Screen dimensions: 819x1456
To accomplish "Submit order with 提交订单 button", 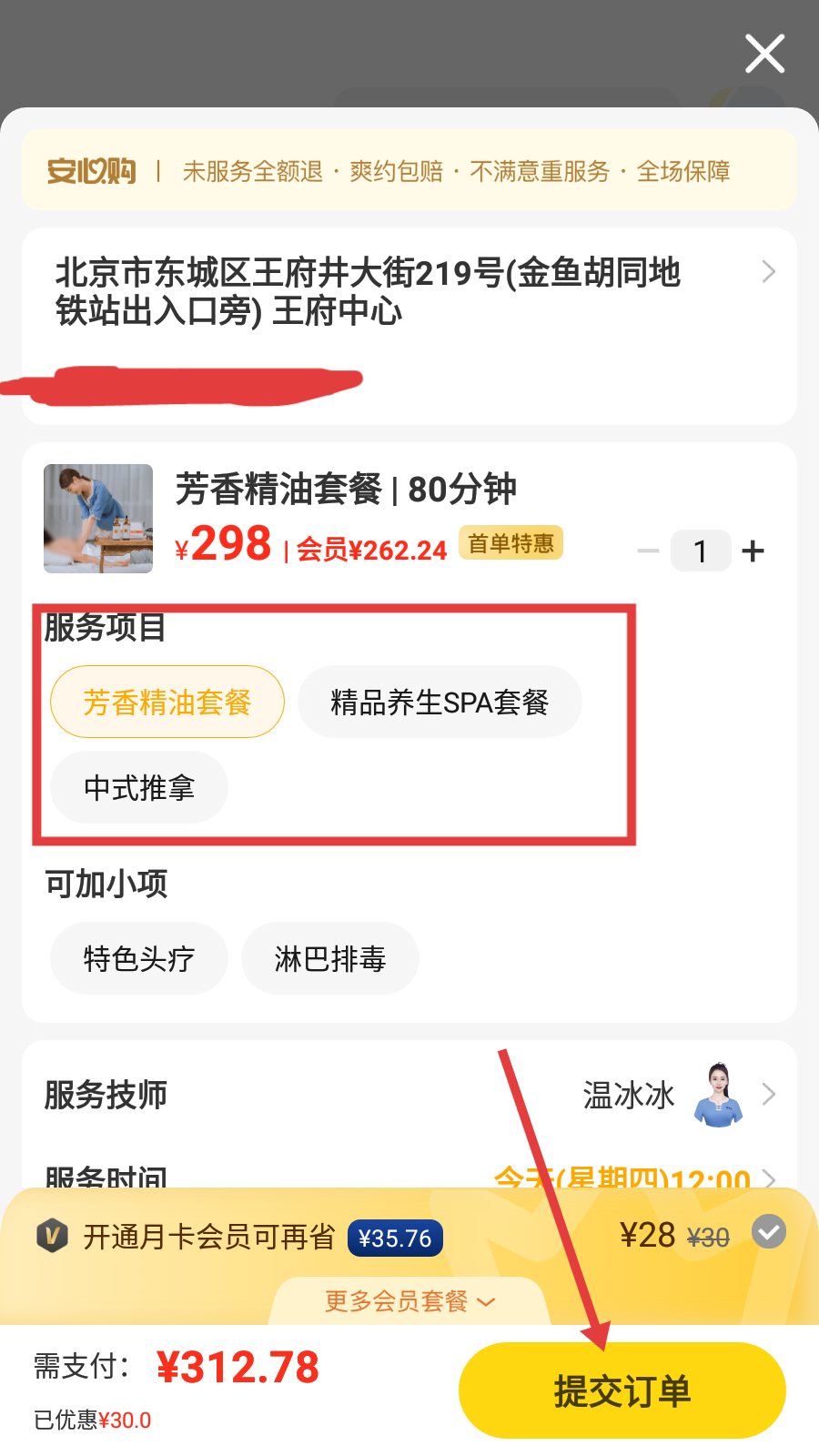I will tap(622, 1390).
